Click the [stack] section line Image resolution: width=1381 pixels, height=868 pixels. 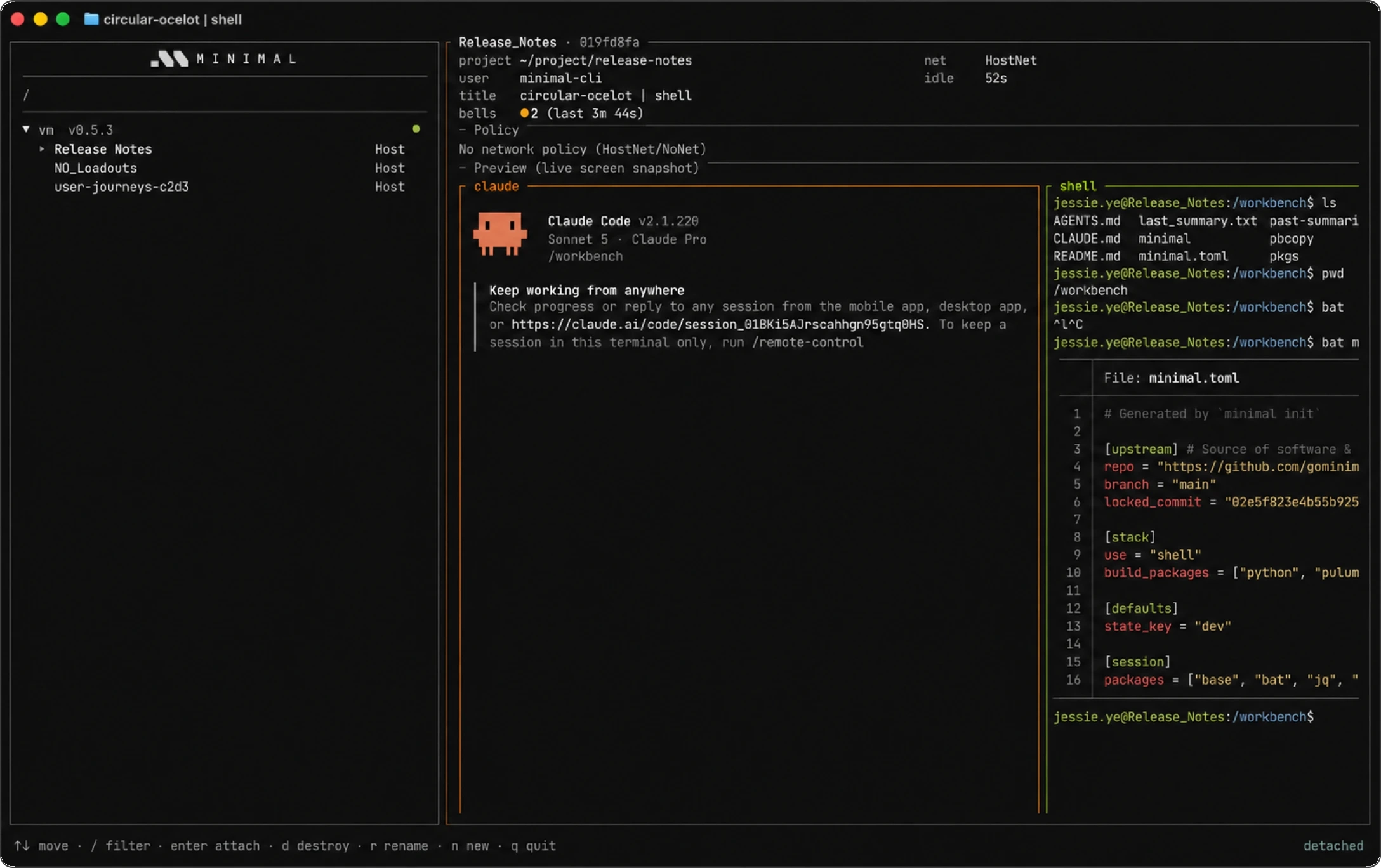(1130, 537)
